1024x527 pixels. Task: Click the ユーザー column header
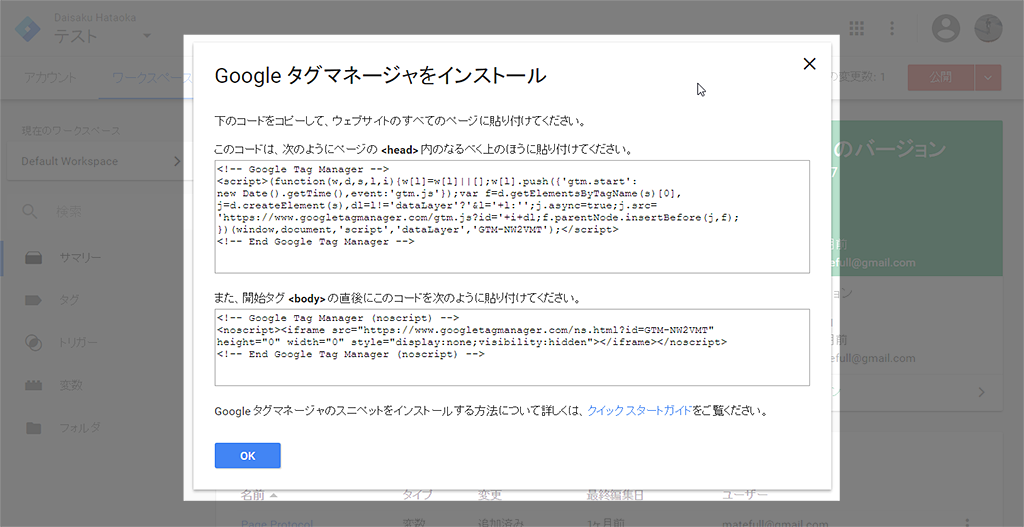tap(744, 495)
